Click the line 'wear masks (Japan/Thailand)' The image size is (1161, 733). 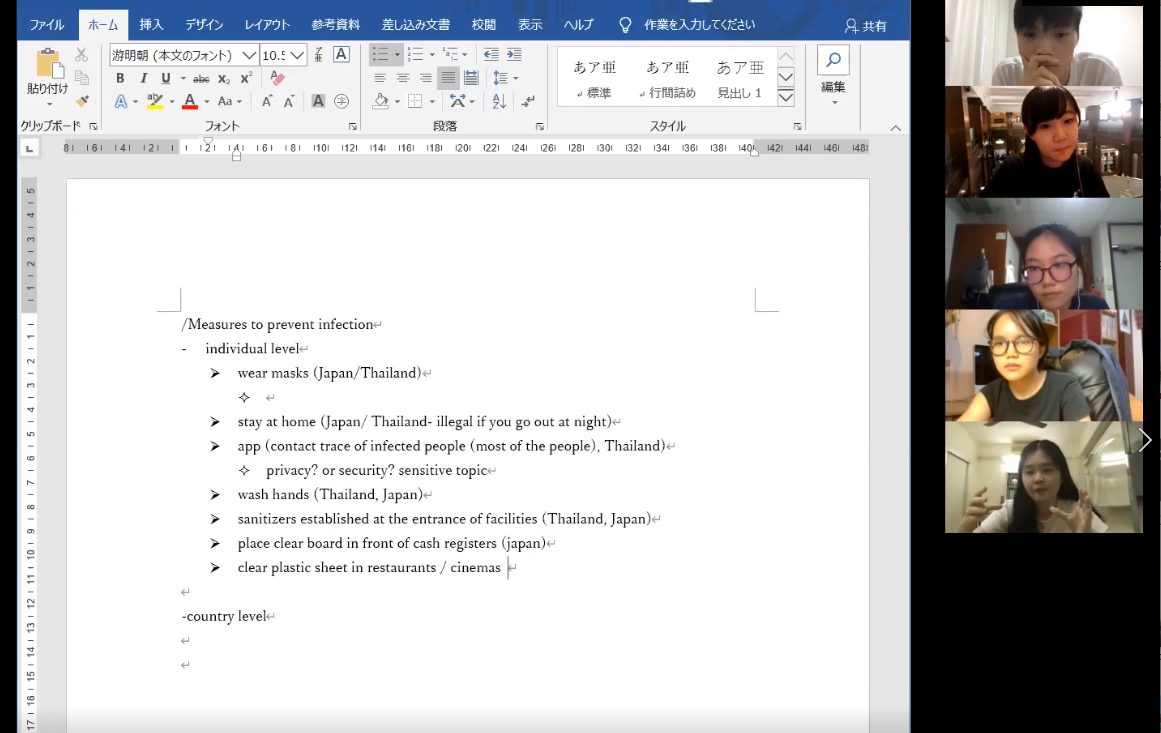pyautogui.click(x=329, y=373)
